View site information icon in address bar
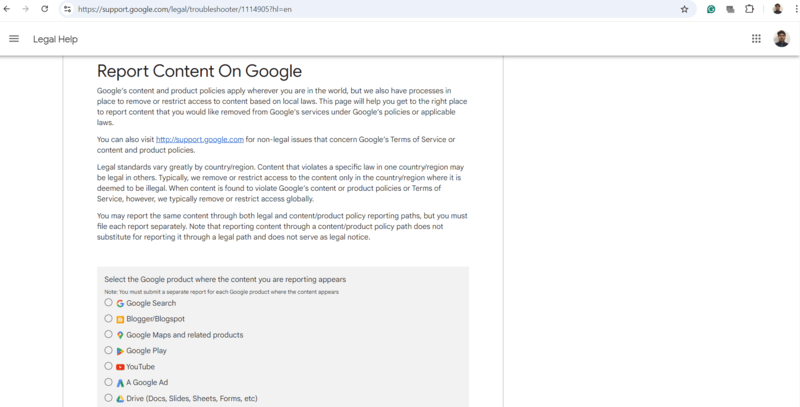Image resolution: width=800 pixels, height=407 pixels. click(67, 9)
